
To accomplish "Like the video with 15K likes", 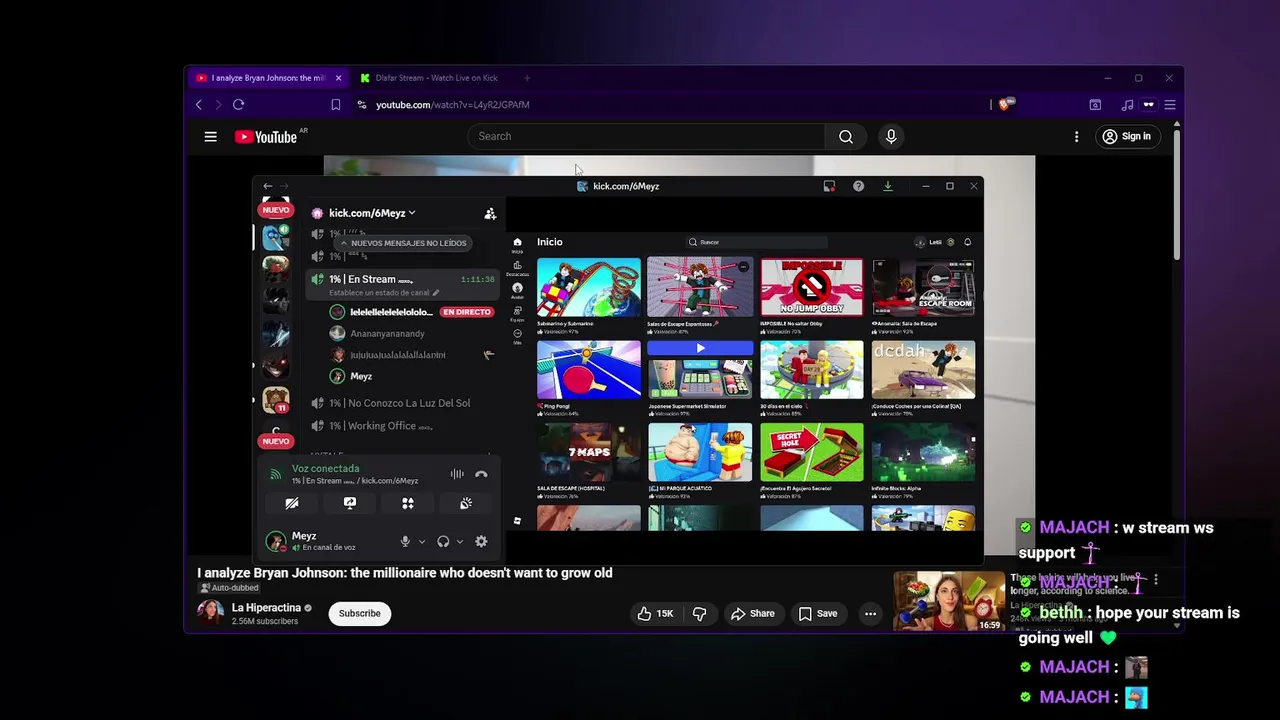I will [x=655, y=613].
